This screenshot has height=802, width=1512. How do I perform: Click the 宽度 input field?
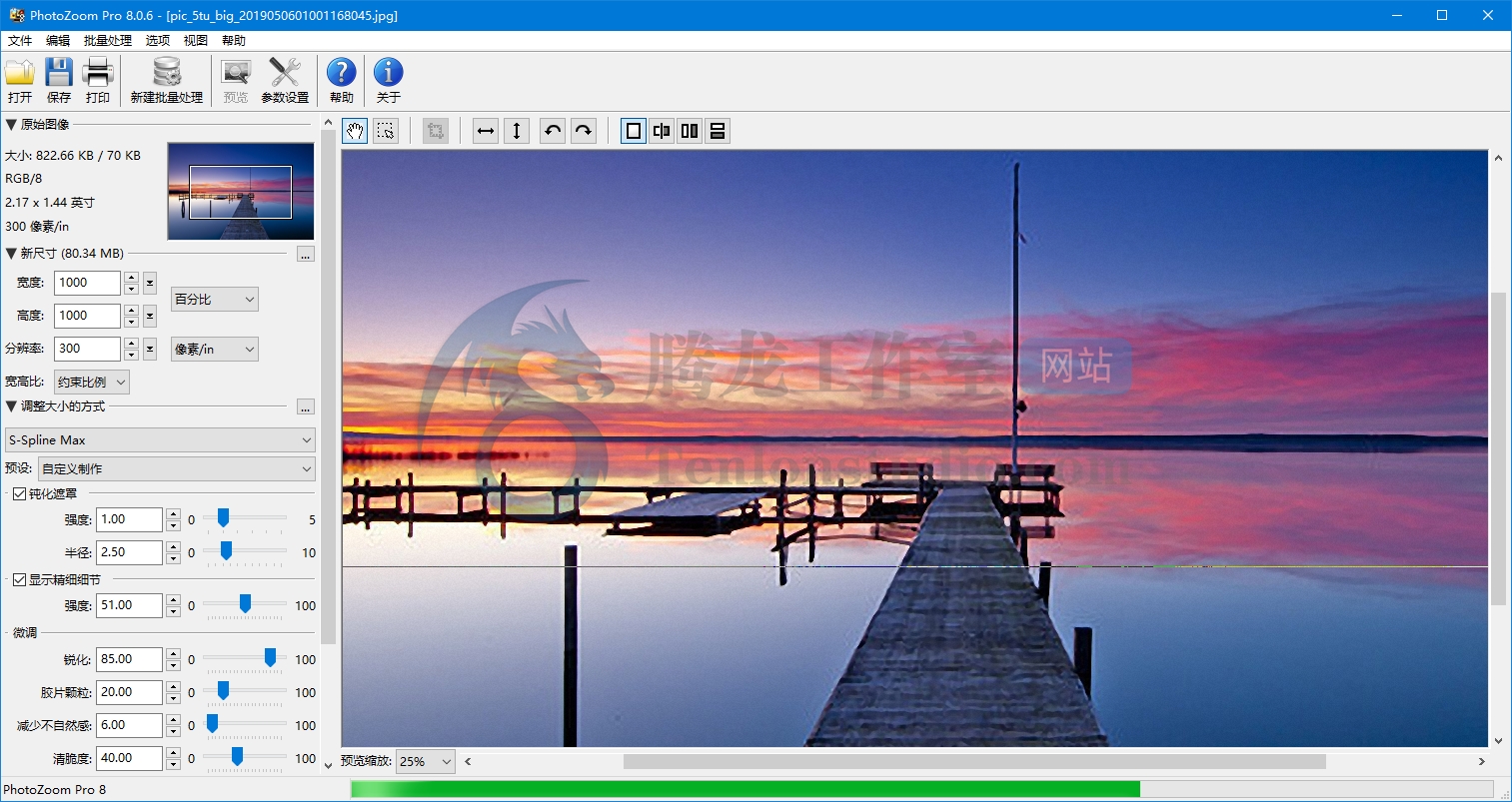tap(87, 283)
